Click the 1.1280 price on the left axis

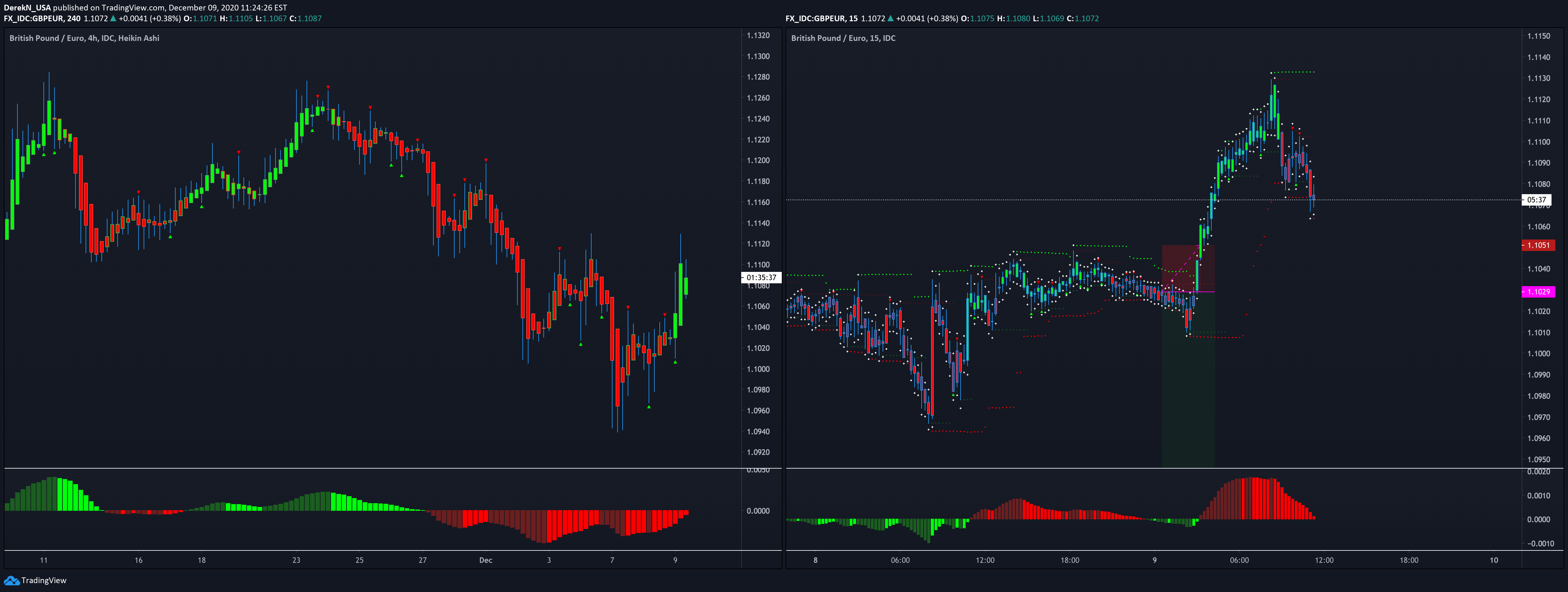[x=758, y=77]
